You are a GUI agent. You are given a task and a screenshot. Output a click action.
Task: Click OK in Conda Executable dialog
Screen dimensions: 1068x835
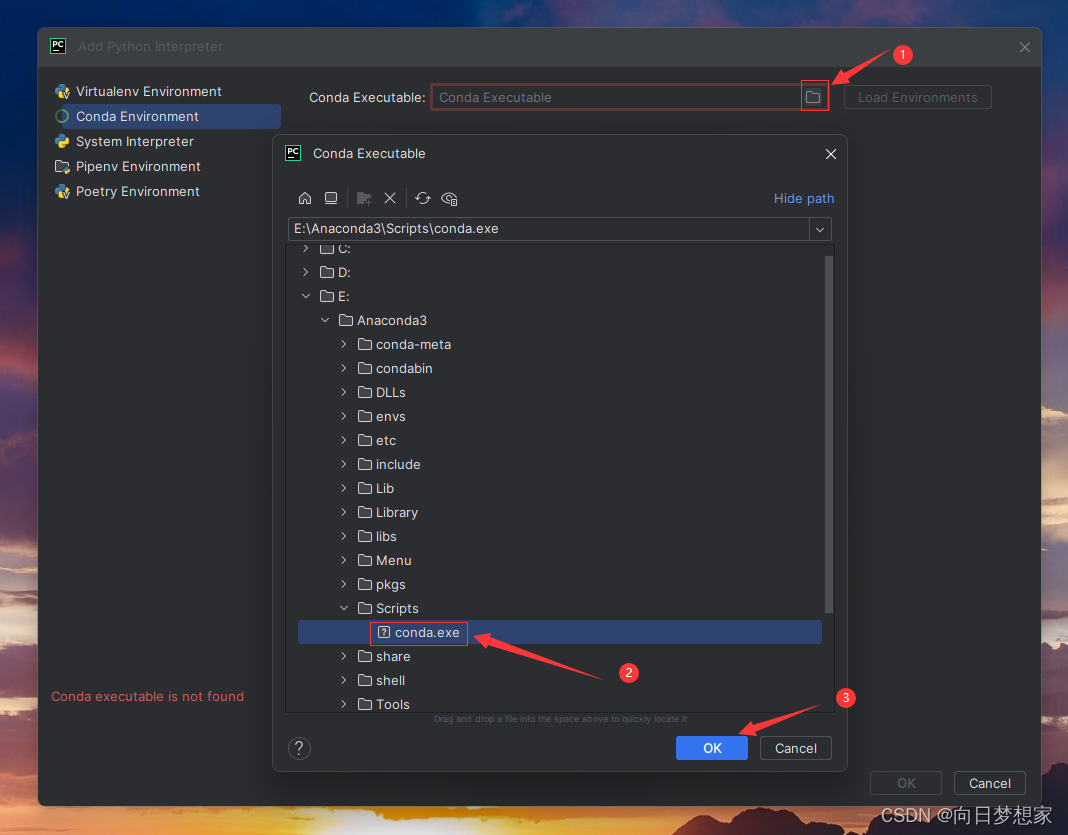point(712,749)
